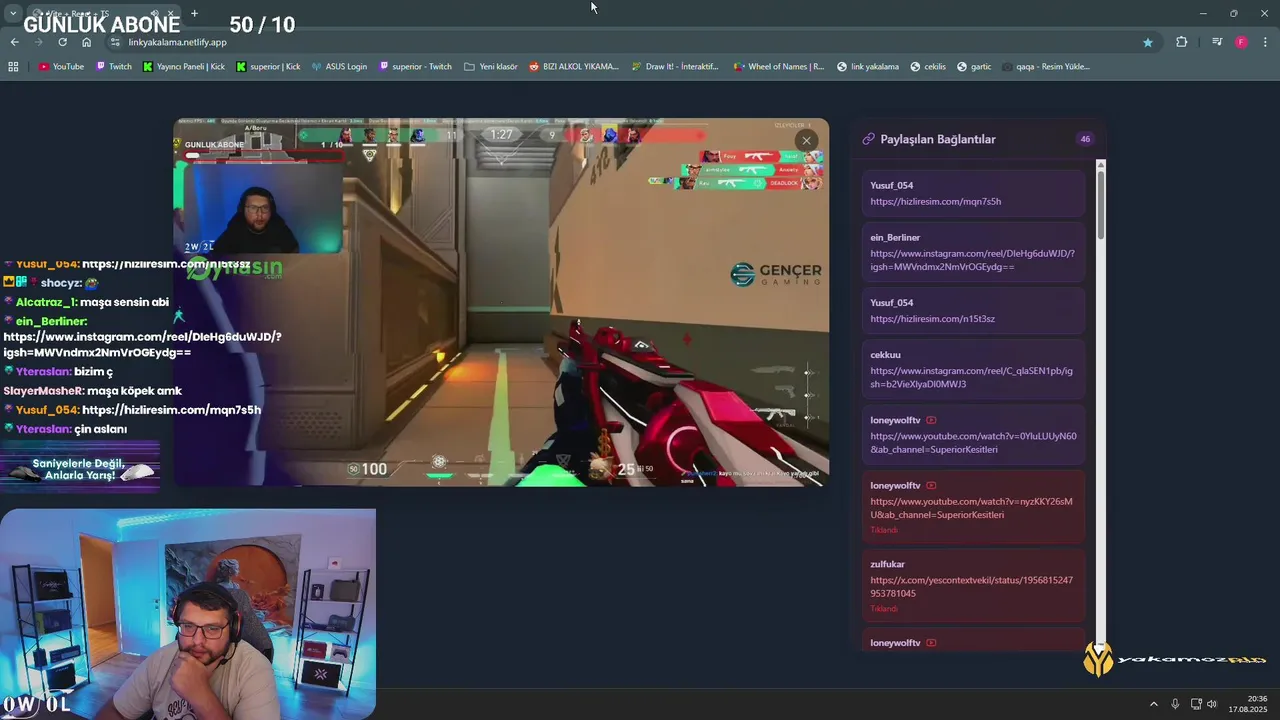Screen dimensions: 1280x720
Task: Open the browser home page icon
Action: pos(86,42)
